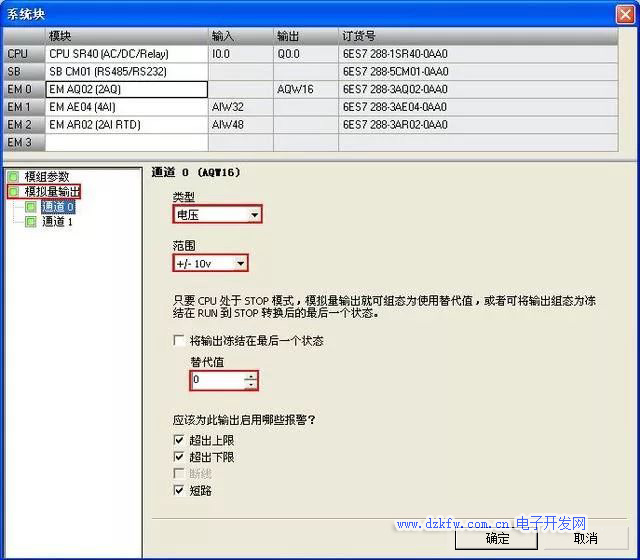Enable 将输出冻结在最后一个状态 checkbox
Screen dimensions: 640x560
pyautogui.click(x=179, y=341)
